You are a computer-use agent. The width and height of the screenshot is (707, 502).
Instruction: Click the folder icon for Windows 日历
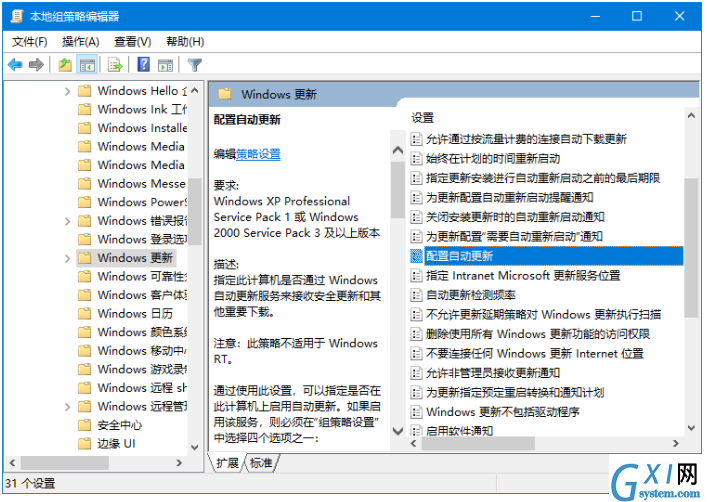(84, 313)
